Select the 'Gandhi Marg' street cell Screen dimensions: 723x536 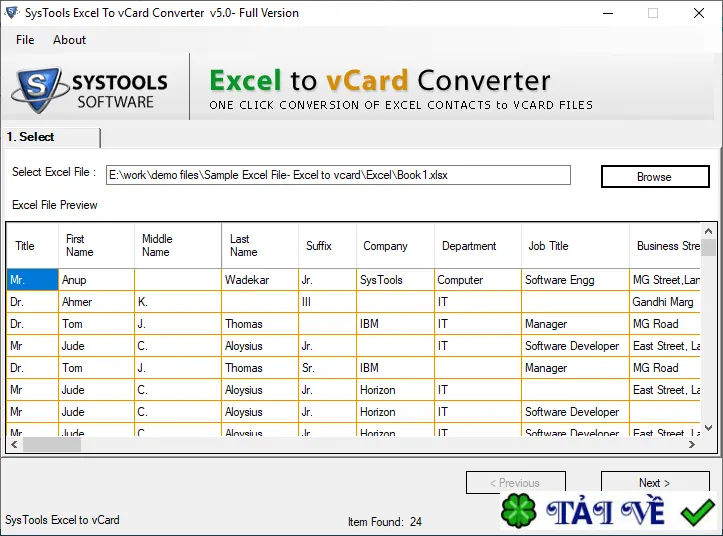(x=665, y=302)
